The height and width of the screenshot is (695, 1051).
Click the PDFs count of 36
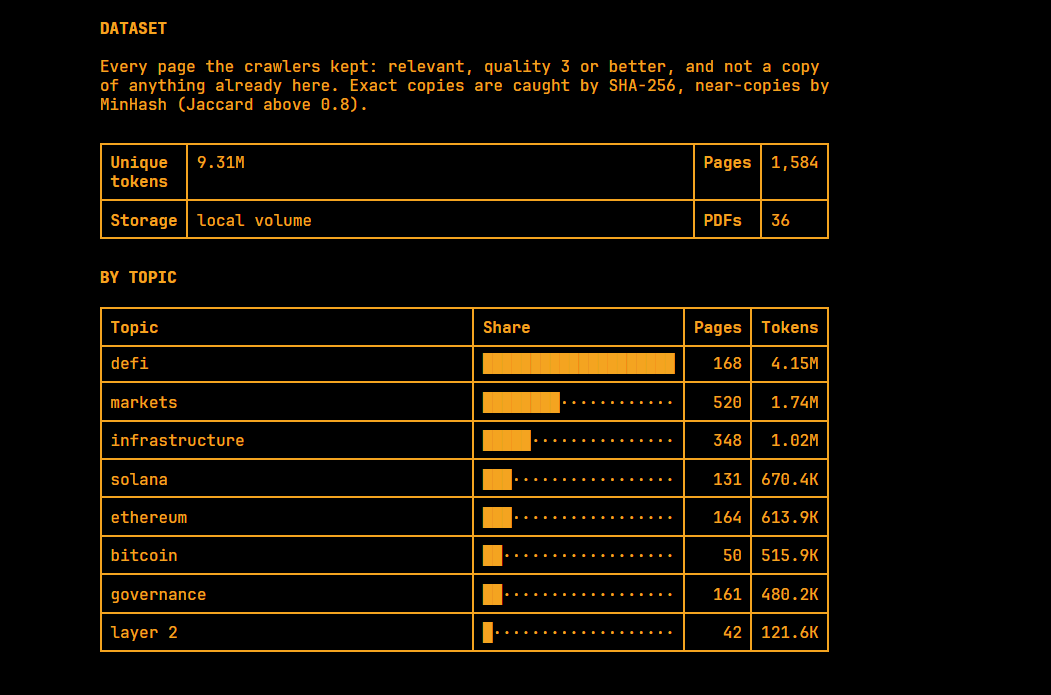click(x=780, y=220)
